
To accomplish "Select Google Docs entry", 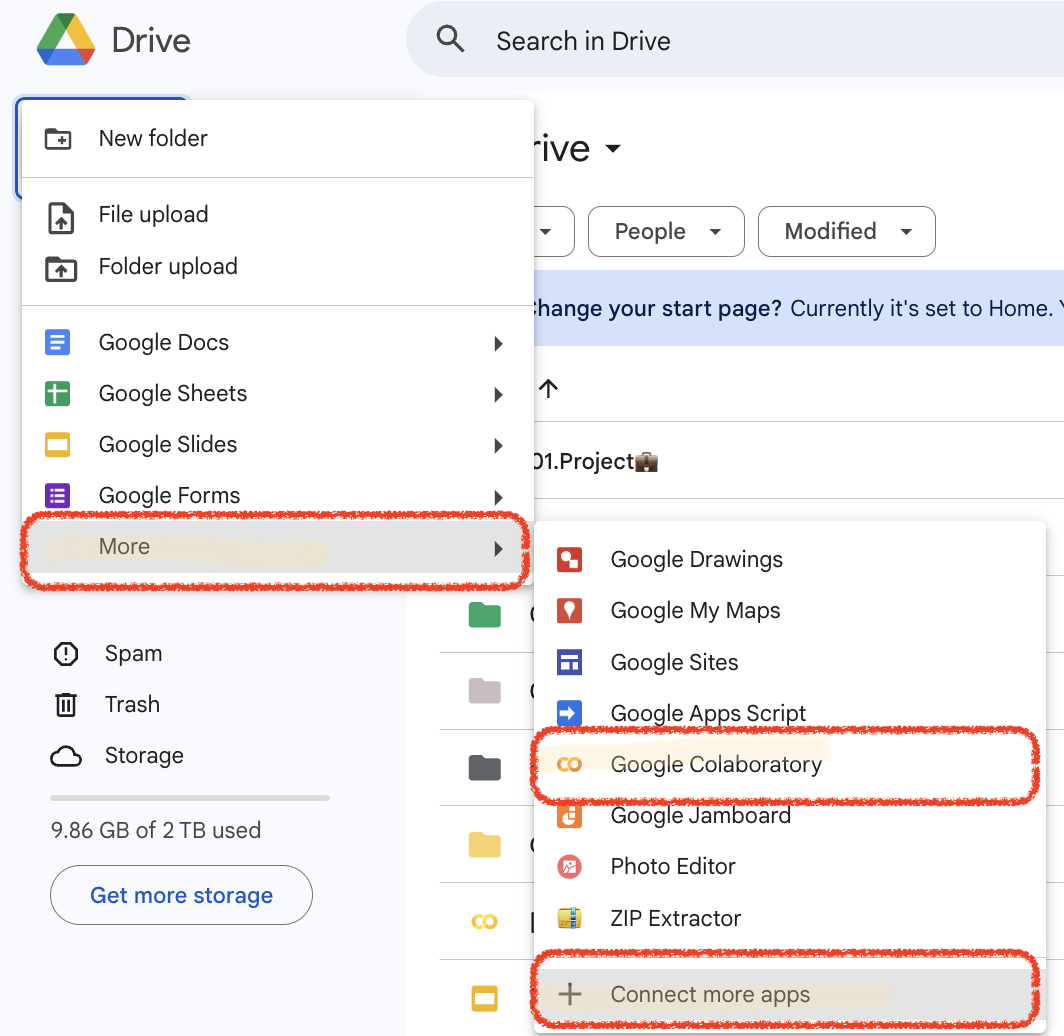I will 278,343.
